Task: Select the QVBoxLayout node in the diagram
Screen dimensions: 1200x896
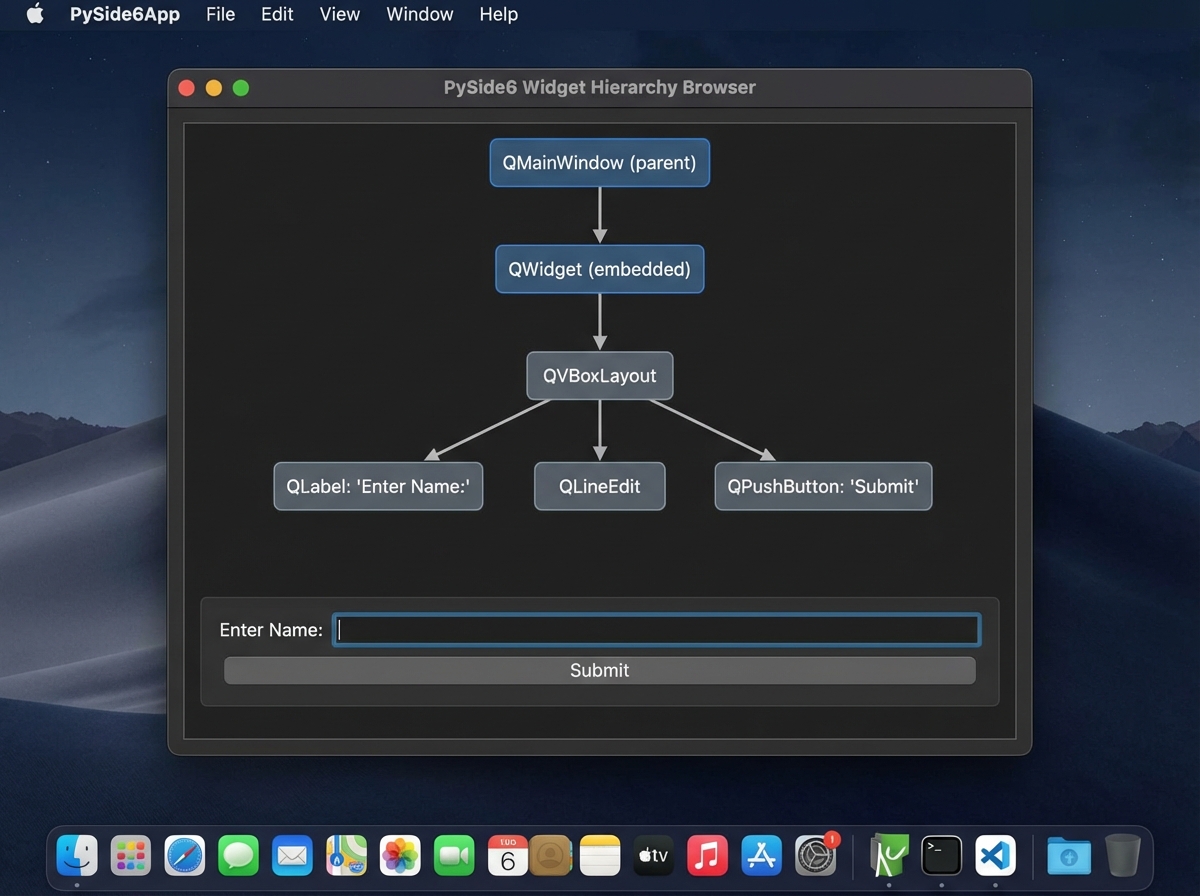Action: click(599, 376)
